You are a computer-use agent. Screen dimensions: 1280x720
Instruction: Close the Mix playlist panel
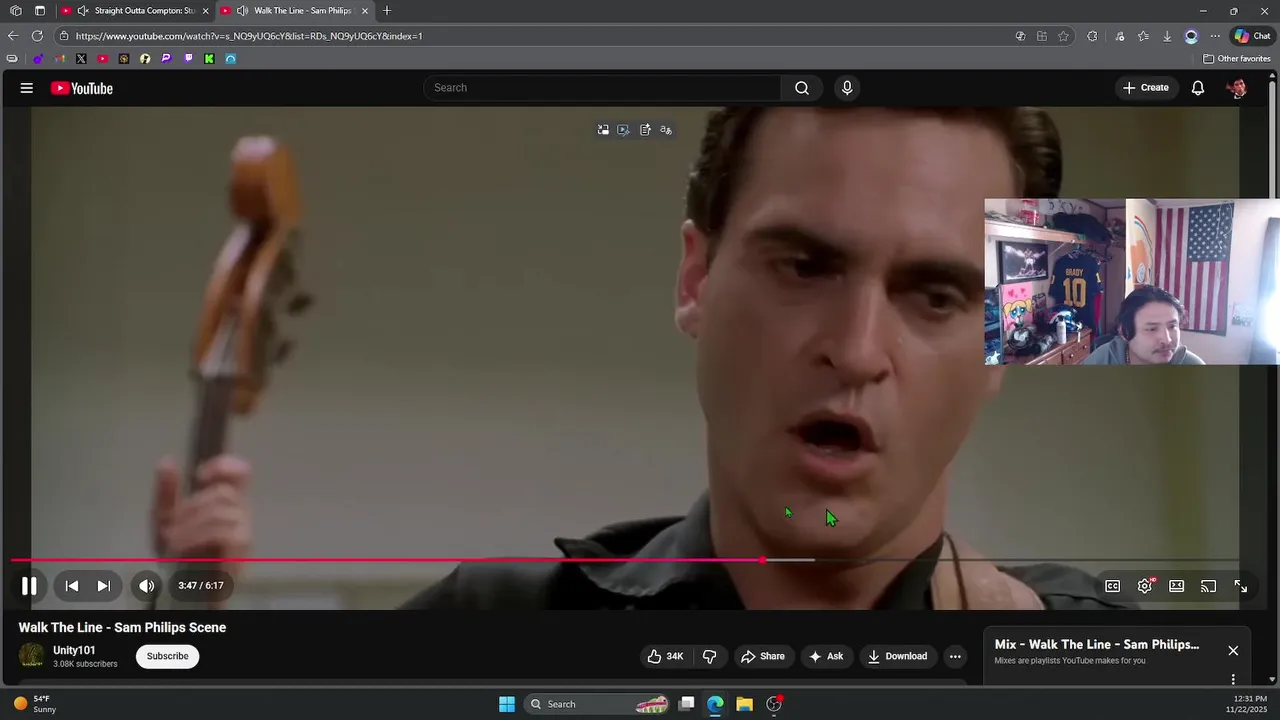[x=1233, y=650]
